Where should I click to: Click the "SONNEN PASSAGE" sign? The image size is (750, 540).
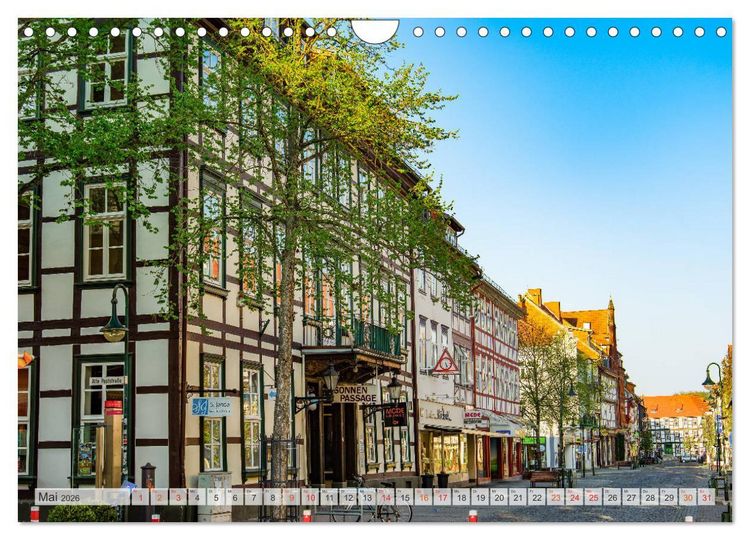coord(355,393)
